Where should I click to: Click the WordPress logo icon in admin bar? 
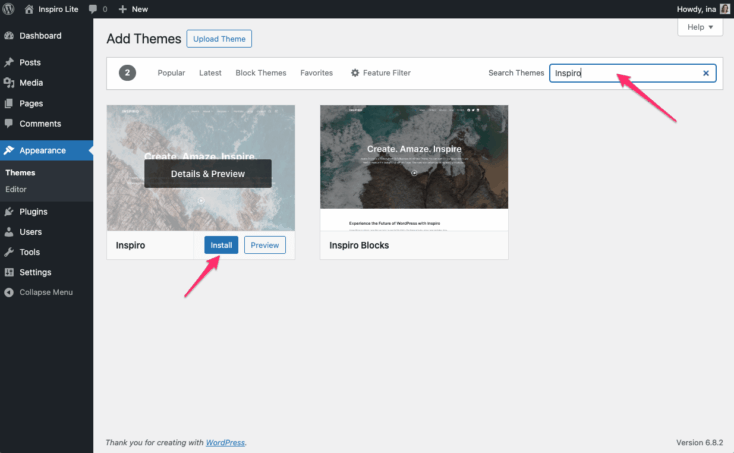(x=8, y=9)
